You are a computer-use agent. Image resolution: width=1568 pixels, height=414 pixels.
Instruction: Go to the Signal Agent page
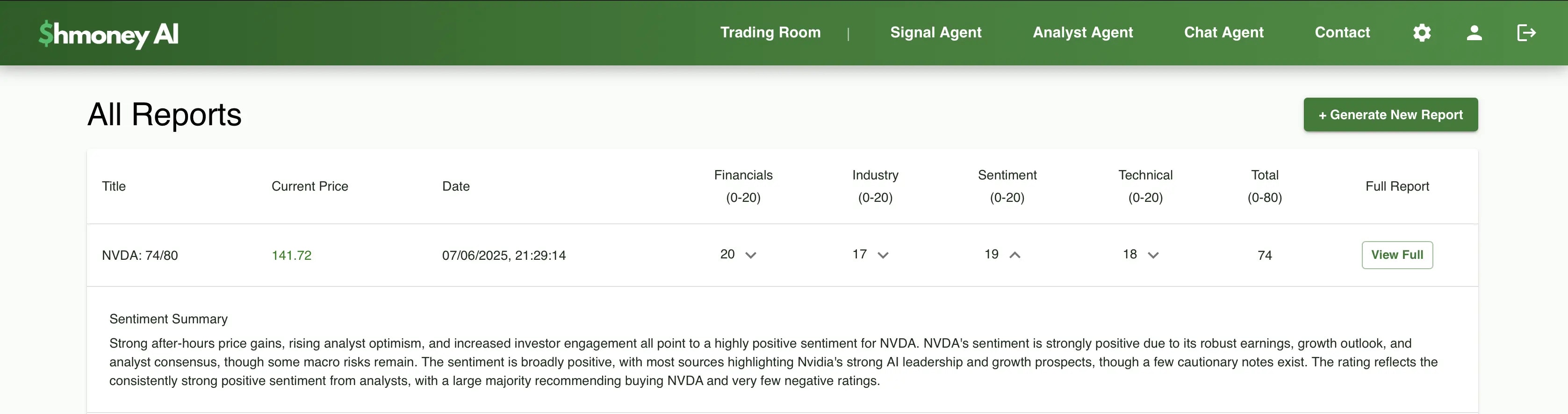click(x=935, y=32)
